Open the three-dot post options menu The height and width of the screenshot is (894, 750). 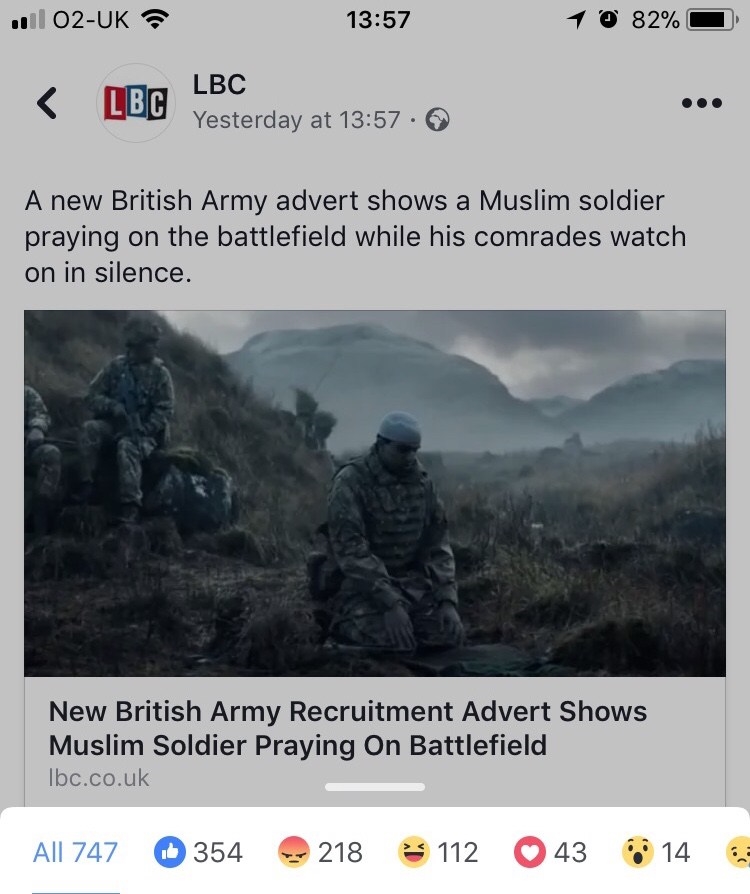pyautogui.click(x=702, y=103)
